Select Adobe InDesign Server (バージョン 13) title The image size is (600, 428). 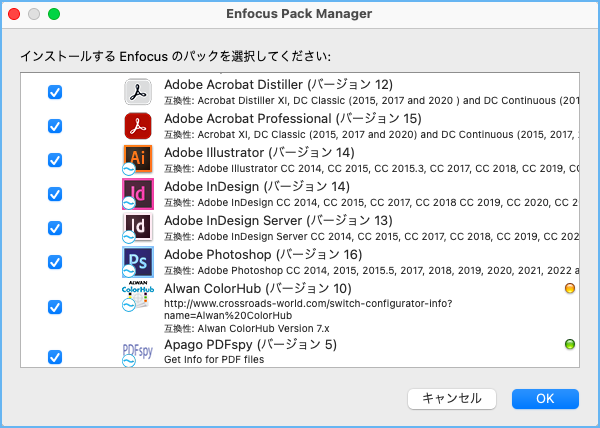(278, 220)
